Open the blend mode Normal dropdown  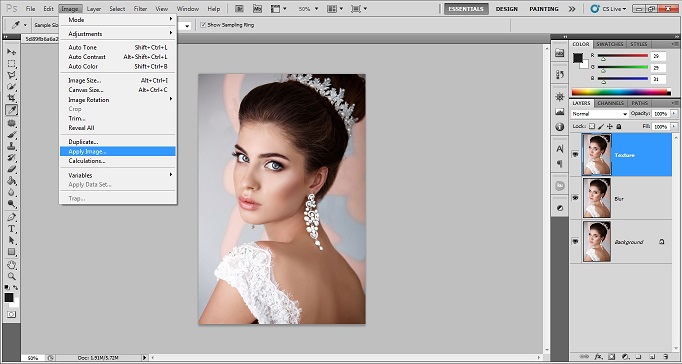click(599, 114)
